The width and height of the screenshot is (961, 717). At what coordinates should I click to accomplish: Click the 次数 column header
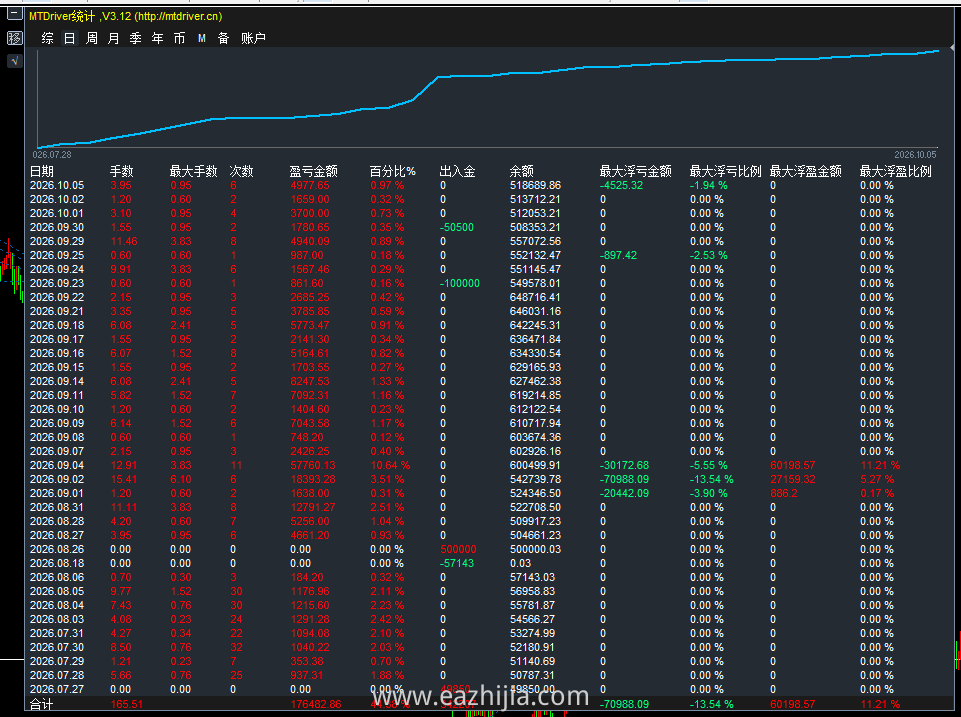241,172
